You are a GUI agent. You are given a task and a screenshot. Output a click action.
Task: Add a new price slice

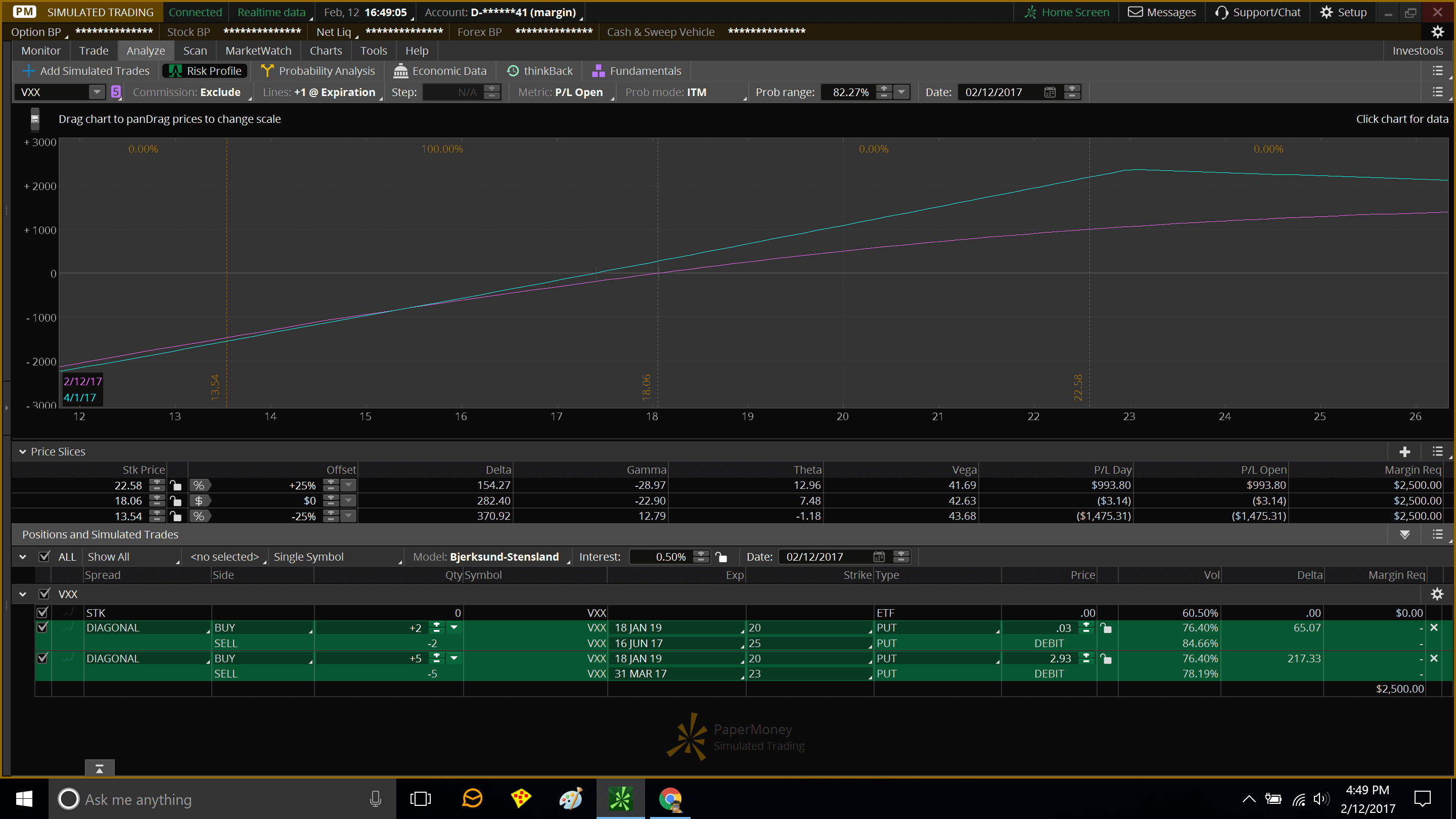point(1404,451)
